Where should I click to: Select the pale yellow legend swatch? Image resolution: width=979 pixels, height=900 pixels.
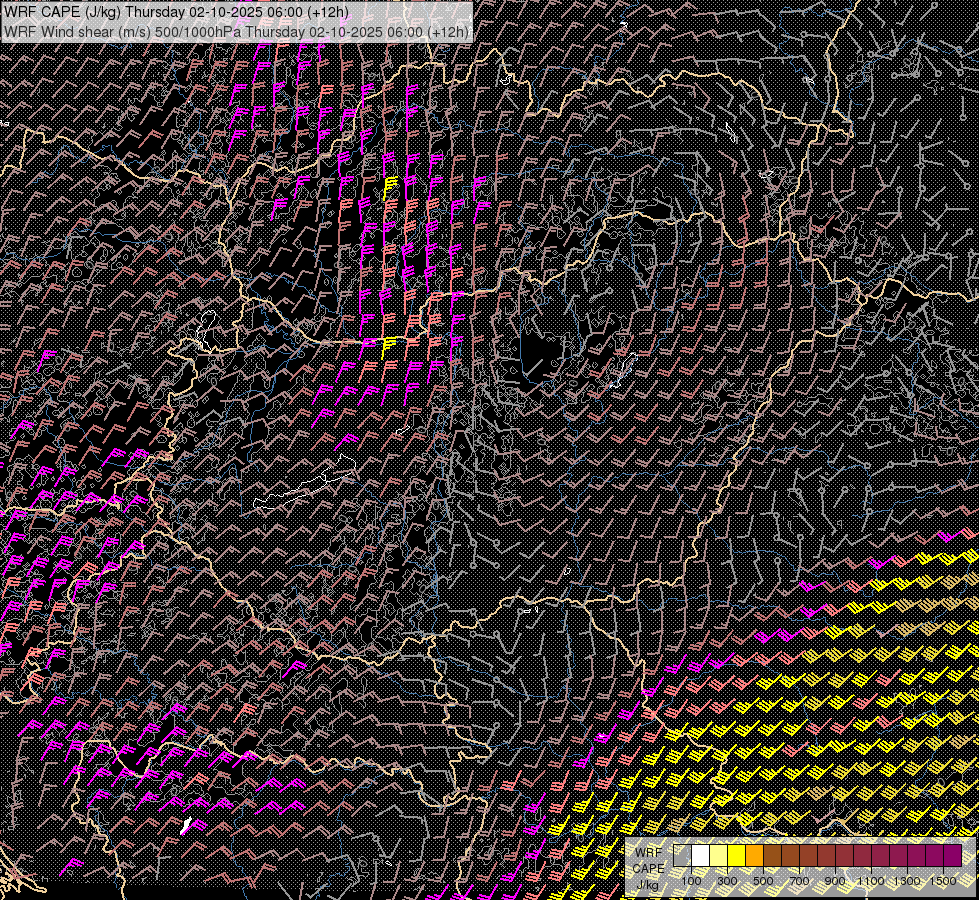click(x=718, y=855)
